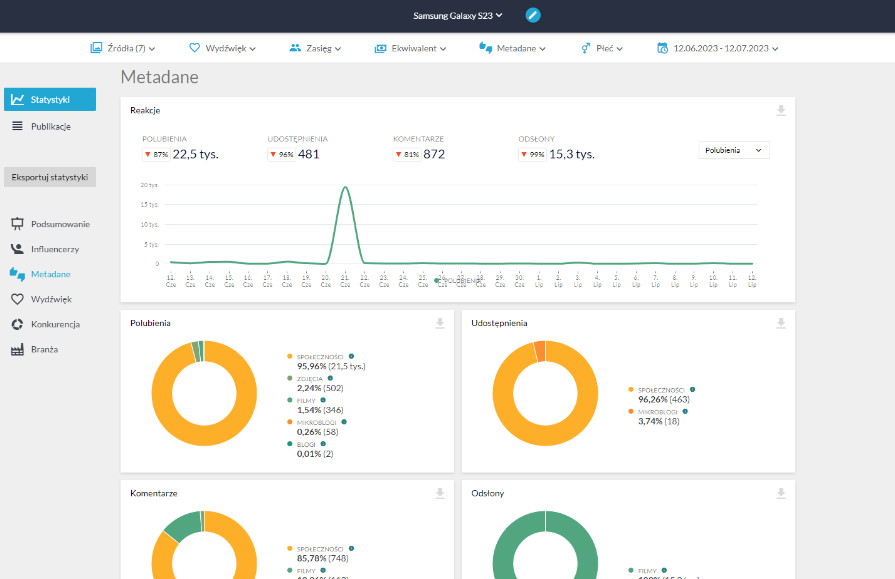Click the people icon beside Zasięg
This screenshot has width=895, height=579.
[x=295, y=48]
